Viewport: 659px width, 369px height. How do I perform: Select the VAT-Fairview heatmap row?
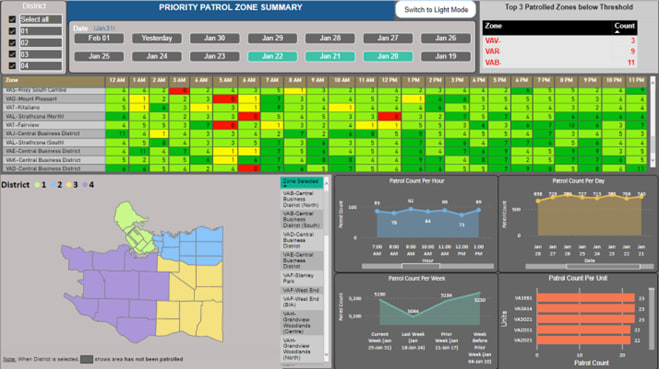click(53, 125)
